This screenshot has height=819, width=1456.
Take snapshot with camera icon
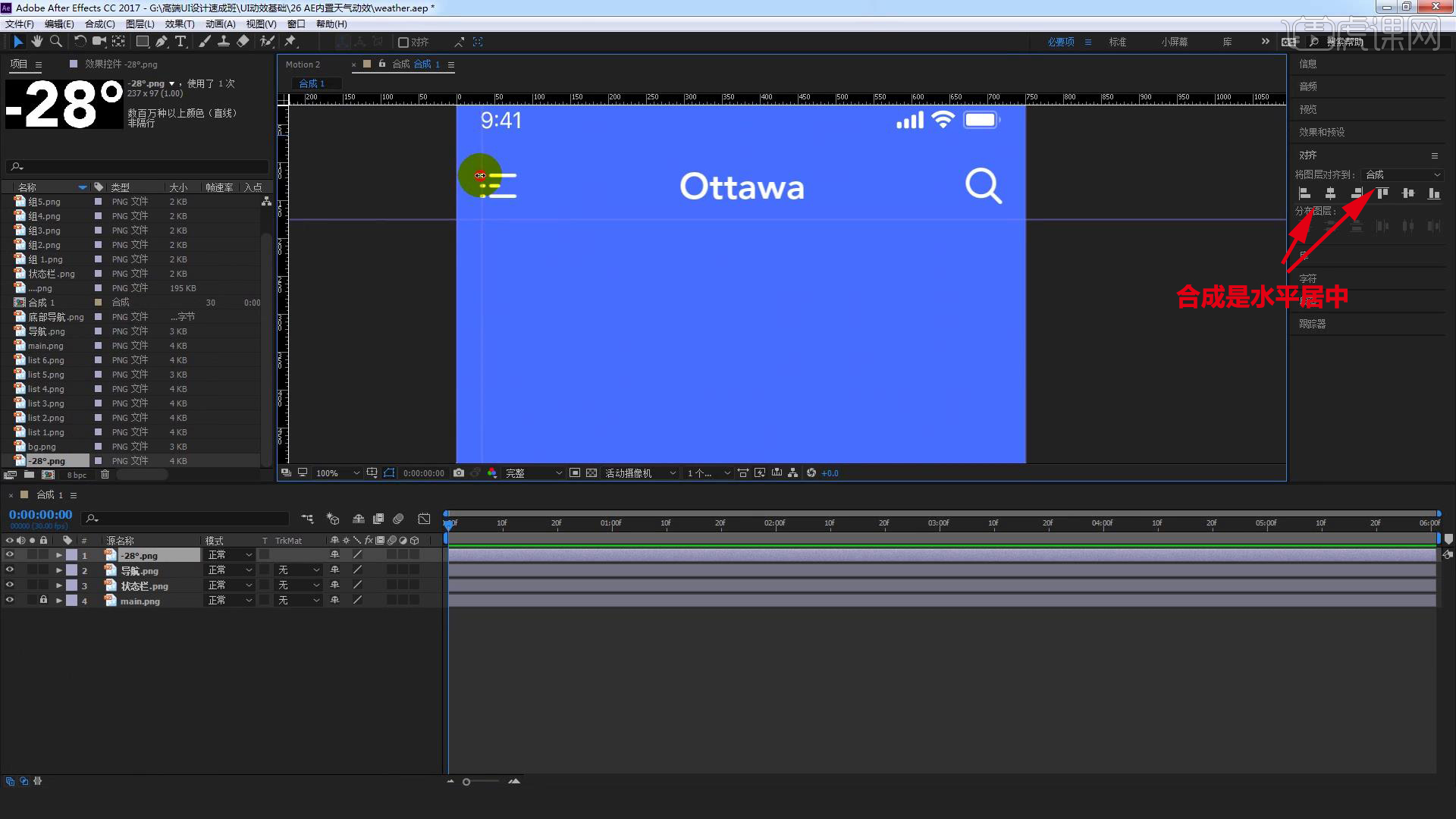(459, 472)
